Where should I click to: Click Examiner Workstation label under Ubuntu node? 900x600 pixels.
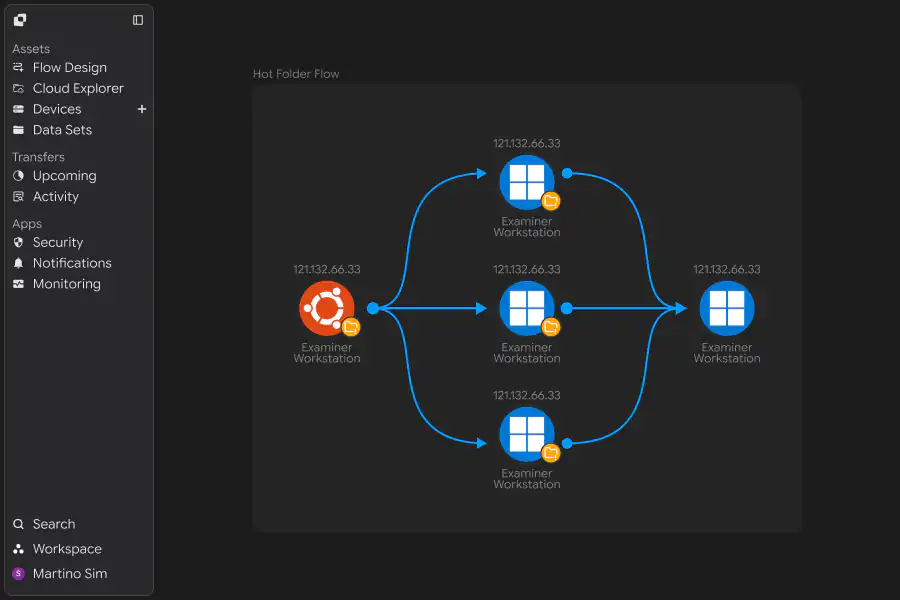pos(327,353)
